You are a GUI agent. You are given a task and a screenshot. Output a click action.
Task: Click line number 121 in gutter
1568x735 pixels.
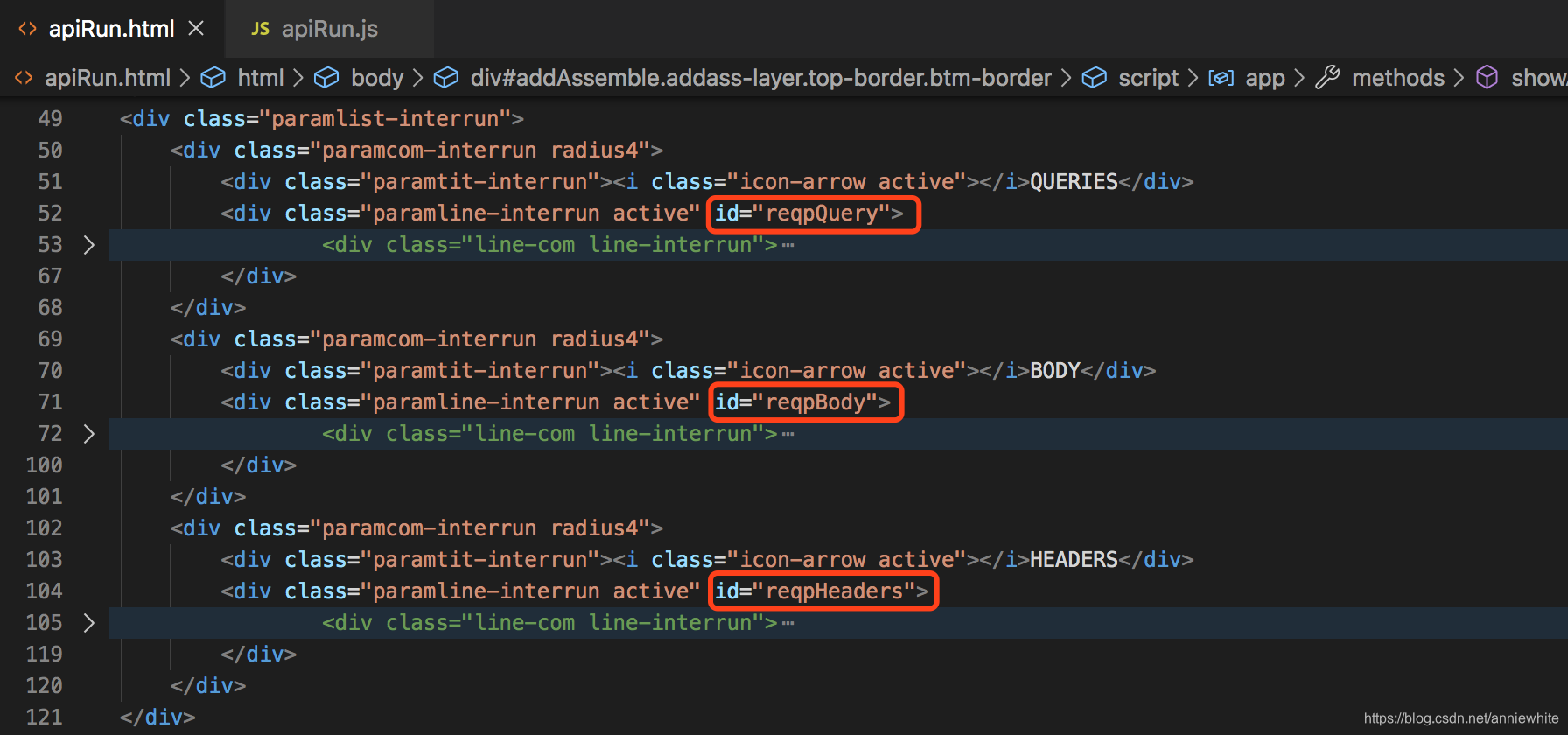[x=44, y=717]
